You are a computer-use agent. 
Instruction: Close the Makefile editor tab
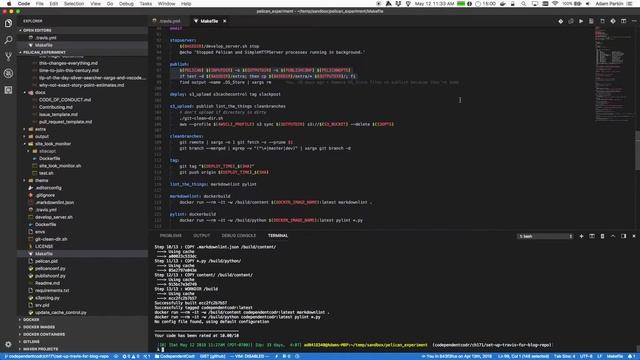coord(224,21)
